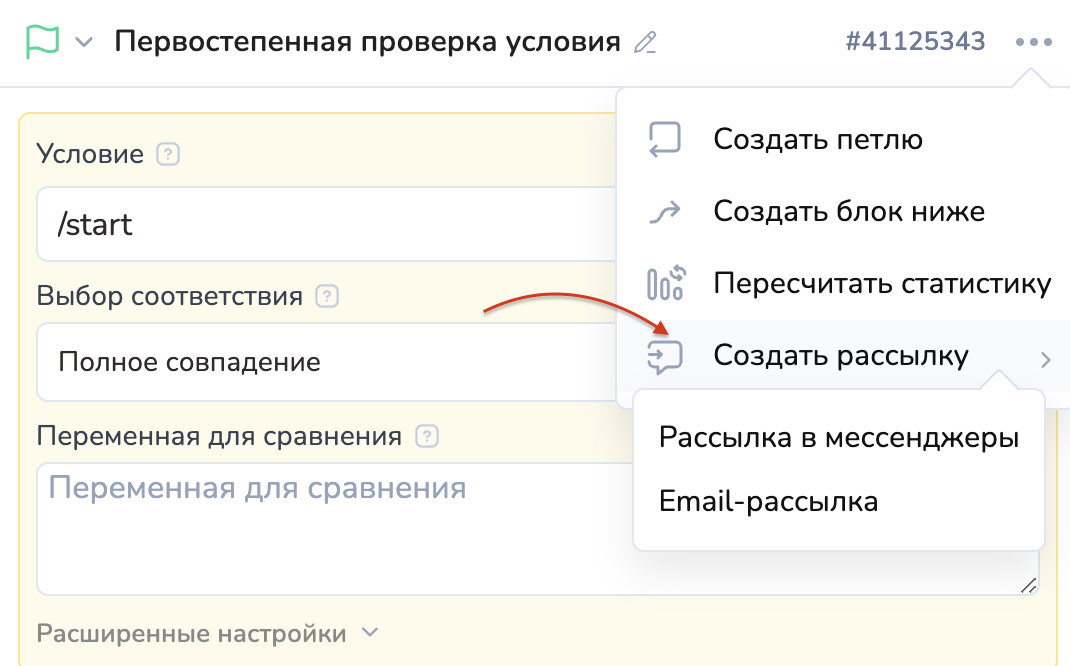1070x666 pixels.
Task: Choose Рассылка в мессенджеры option
Action: click(838, 438)
